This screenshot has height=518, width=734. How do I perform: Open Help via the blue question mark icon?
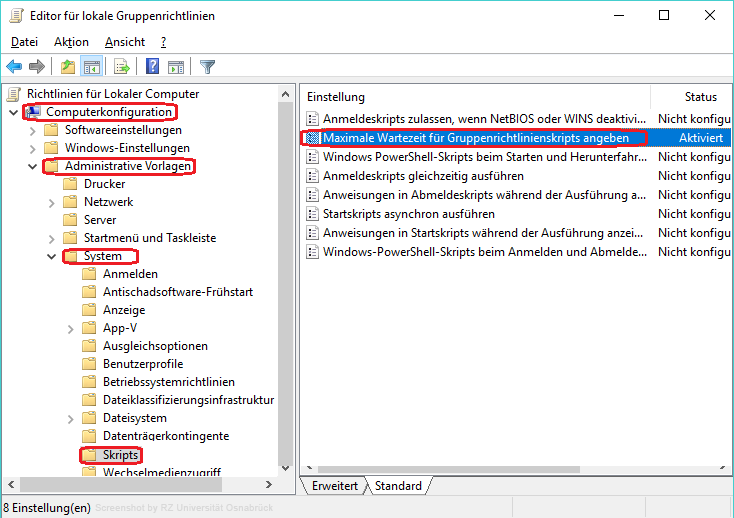(153, 67)
